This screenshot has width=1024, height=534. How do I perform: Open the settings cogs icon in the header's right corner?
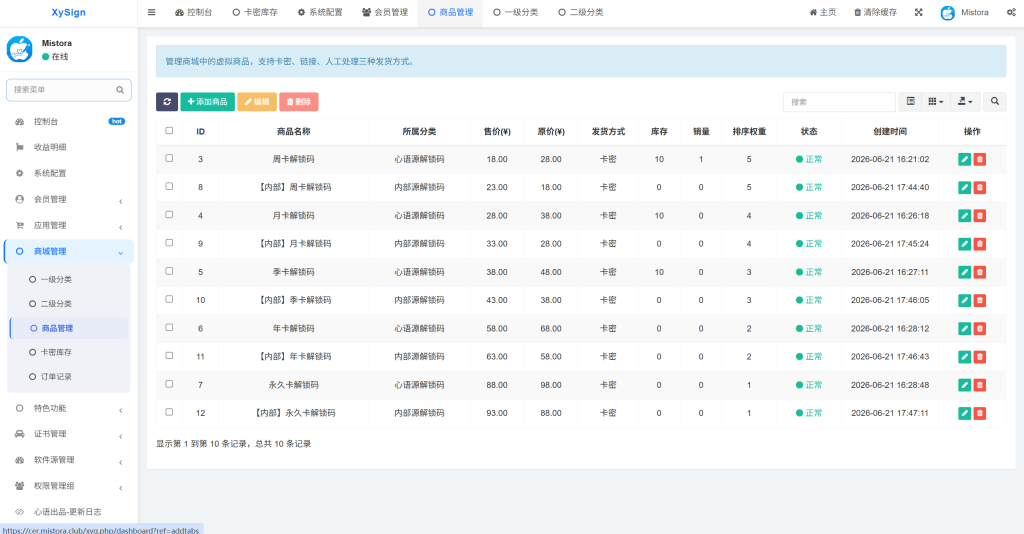(x=1011, y=12)
